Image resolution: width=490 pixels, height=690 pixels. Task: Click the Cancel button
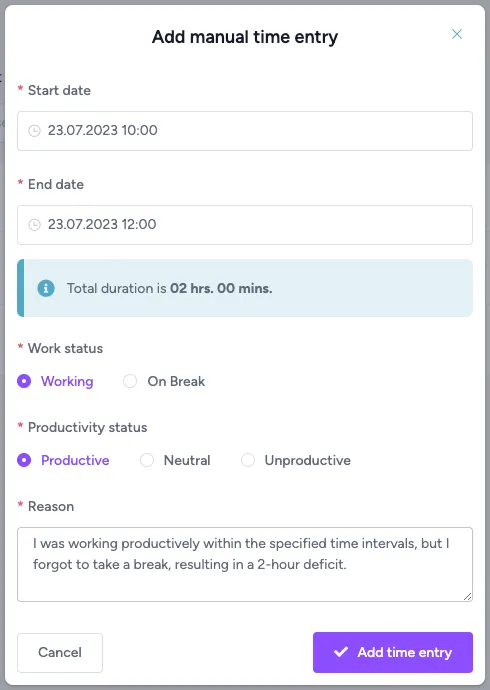click(x=60, y=653)
